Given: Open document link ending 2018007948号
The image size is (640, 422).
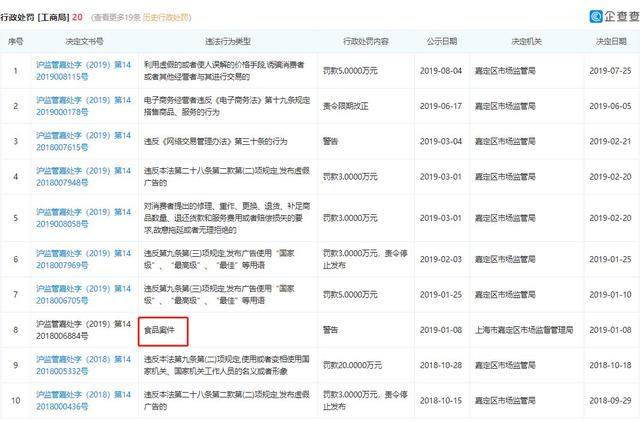Looking at the screenshot, I should [x=83, y=177].
